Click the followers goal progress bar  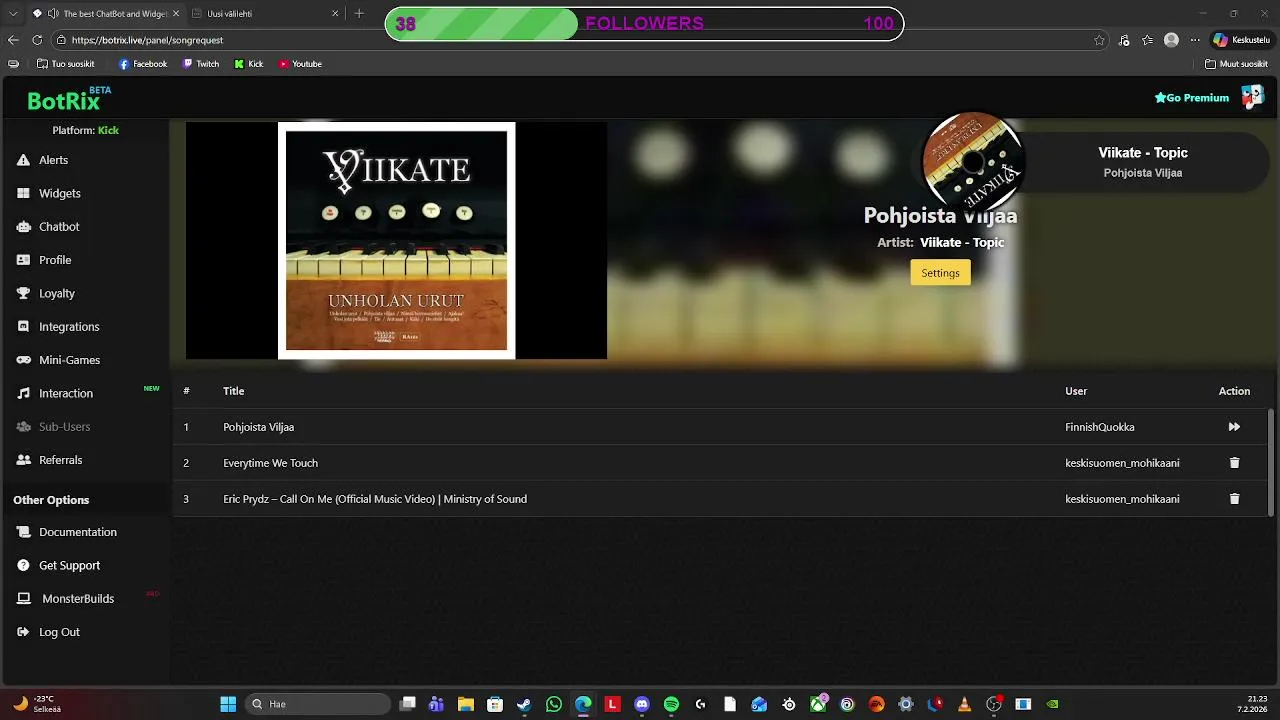coord(644,24)
